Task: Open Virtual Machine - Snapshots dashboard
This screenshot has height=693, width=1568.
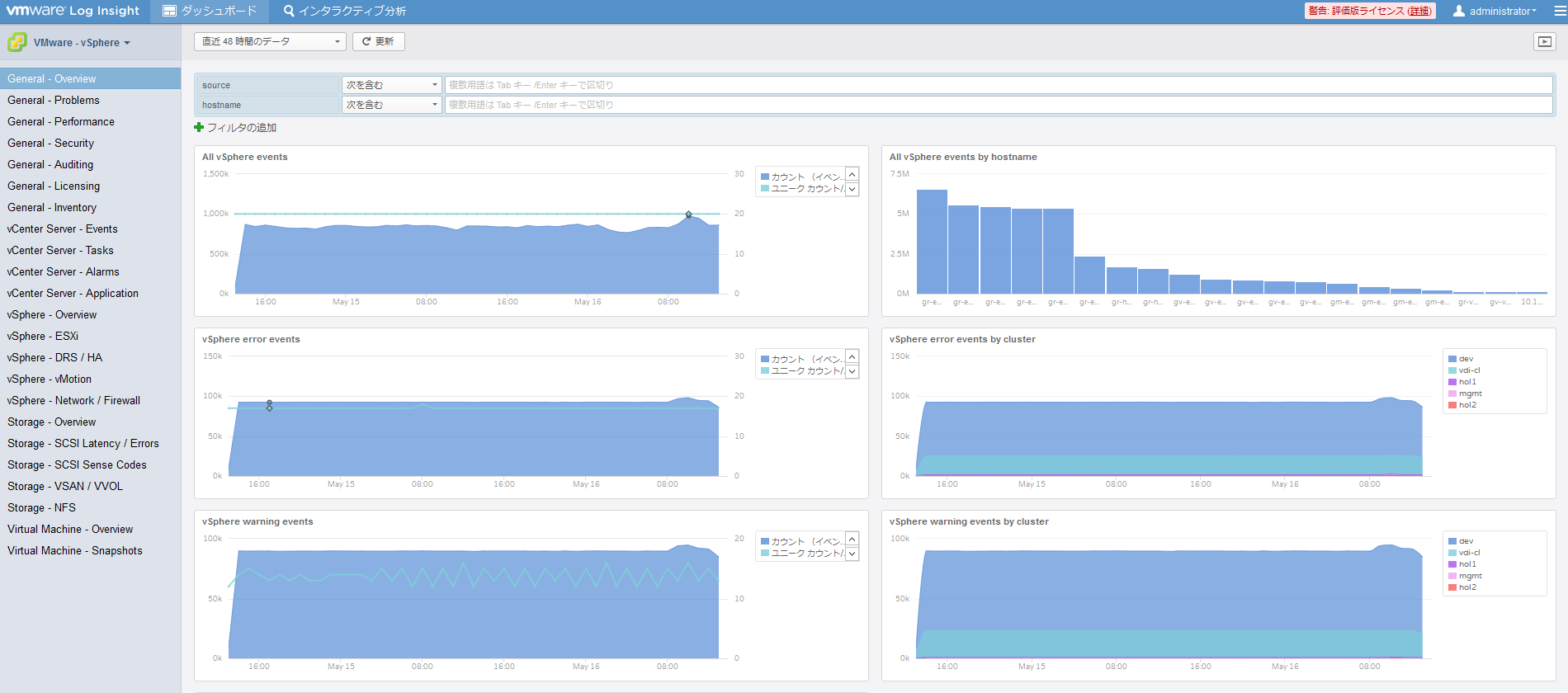Action: 91,550
